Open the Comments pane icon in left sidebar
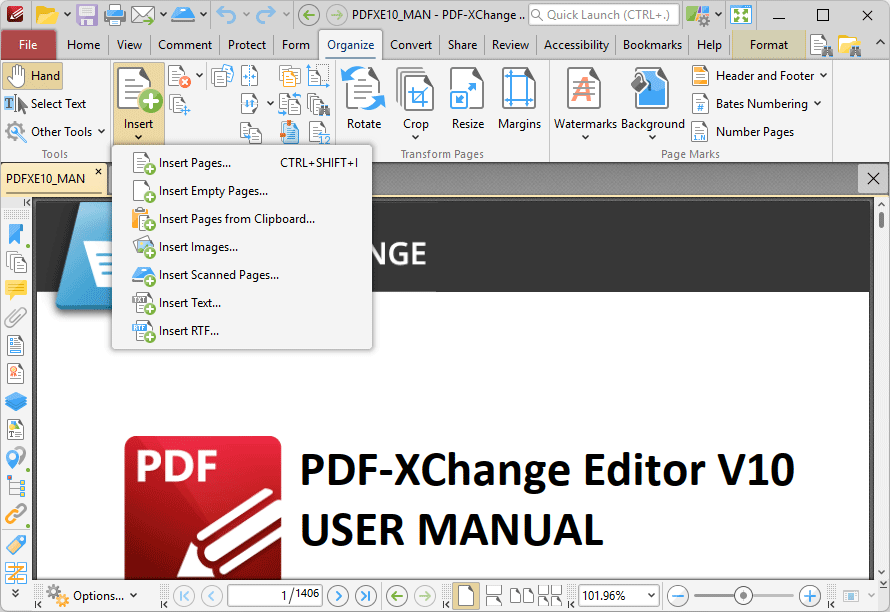Viewport: 890px width, 612px height. point(16,290)
